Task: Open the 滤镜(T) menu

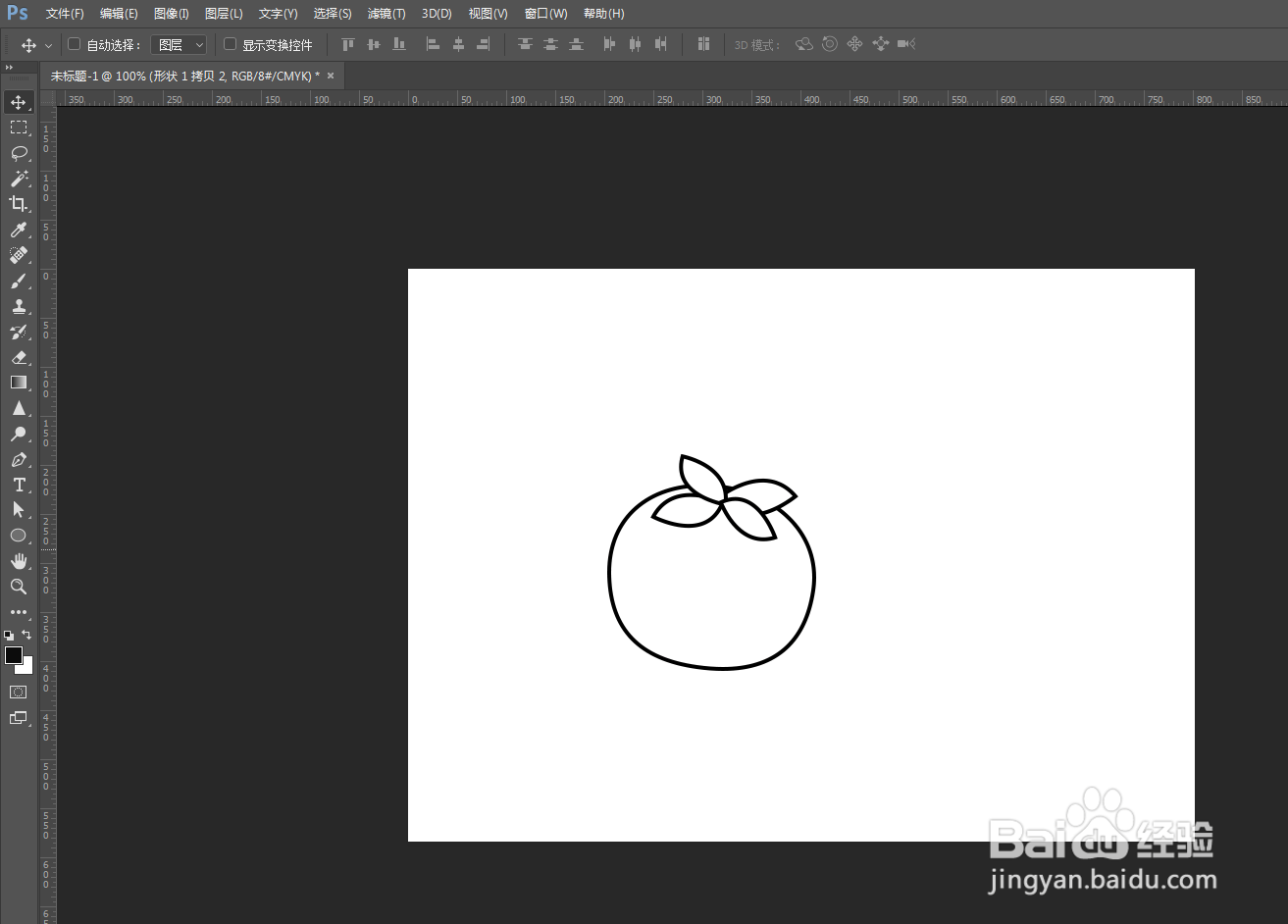Action: click(386, 14)
